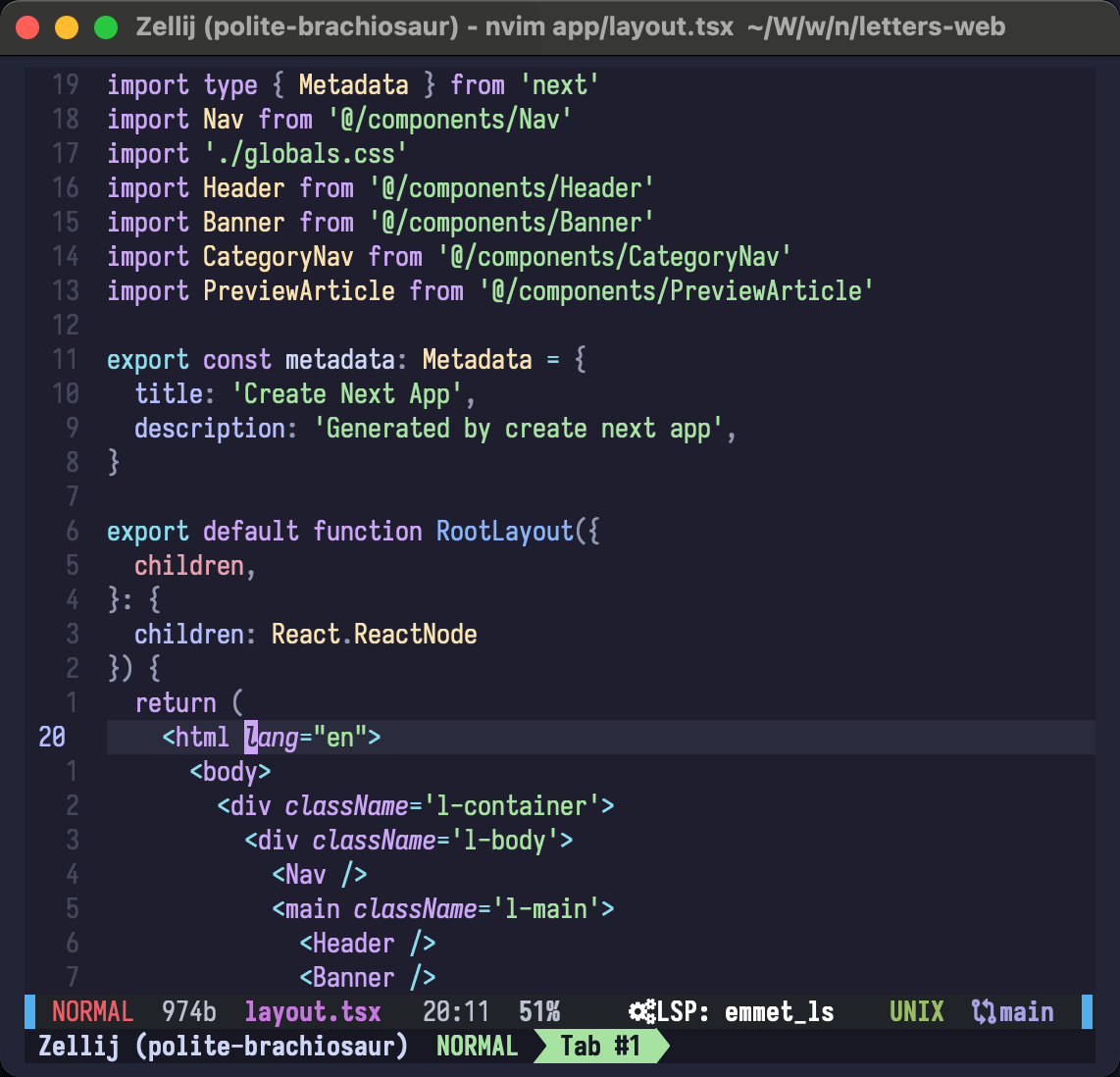Click the <Nav /> component tag
The image size is (1120, 1077).
click(x=320, y=874)
